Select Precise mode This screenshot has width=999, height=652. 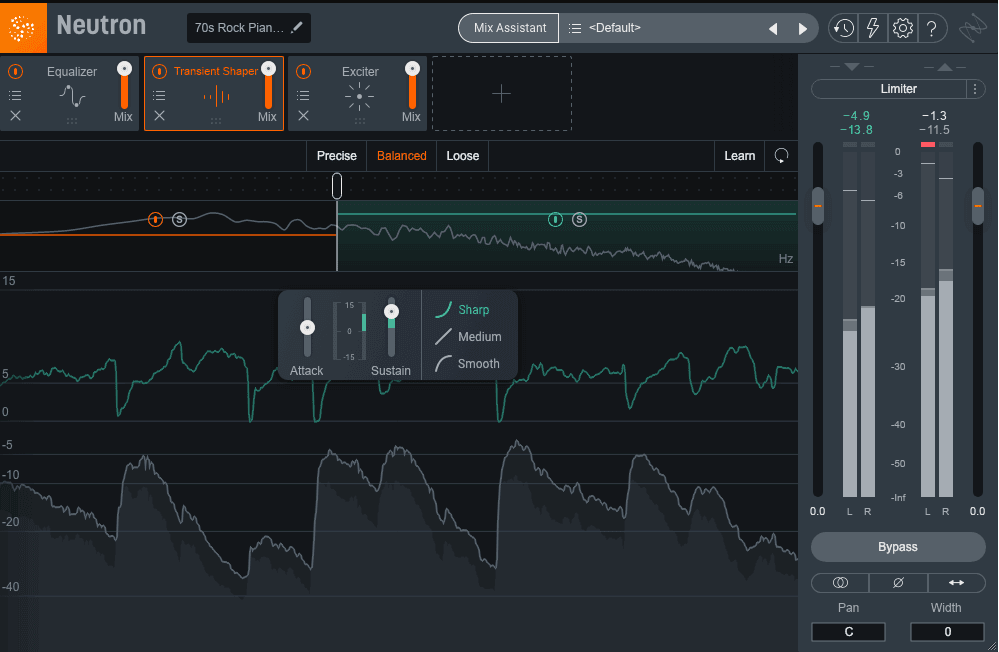coord(336,156)
